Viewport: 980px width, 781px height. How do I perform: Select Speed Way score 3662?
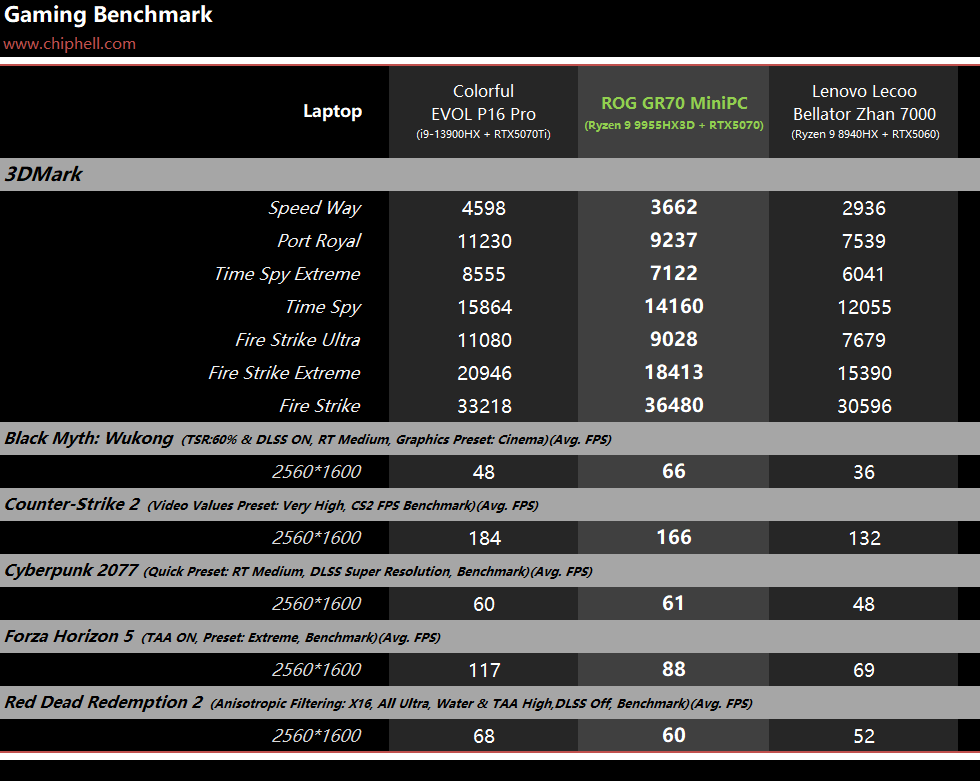[674, 207]
